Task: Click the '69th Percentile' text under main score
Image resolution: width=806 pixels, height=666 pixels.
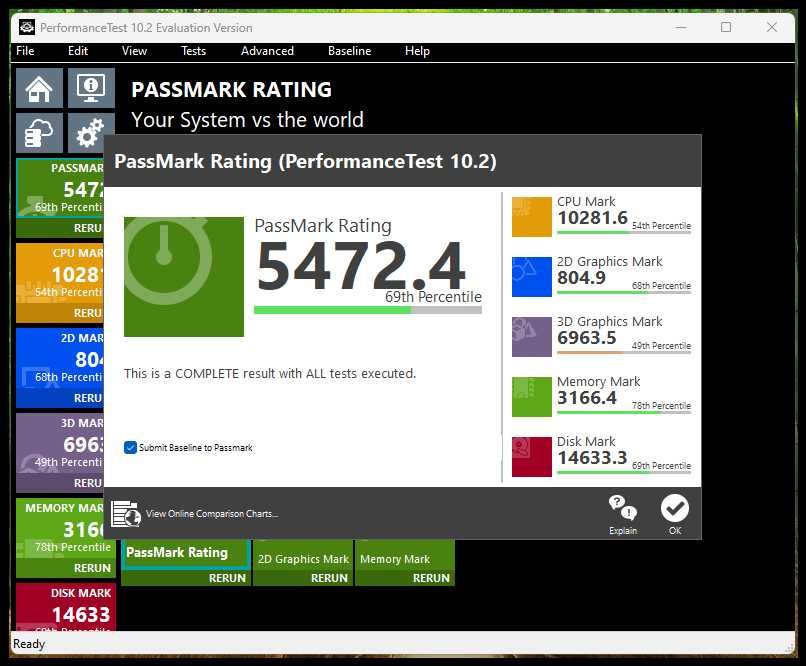Action: point(433,297)
